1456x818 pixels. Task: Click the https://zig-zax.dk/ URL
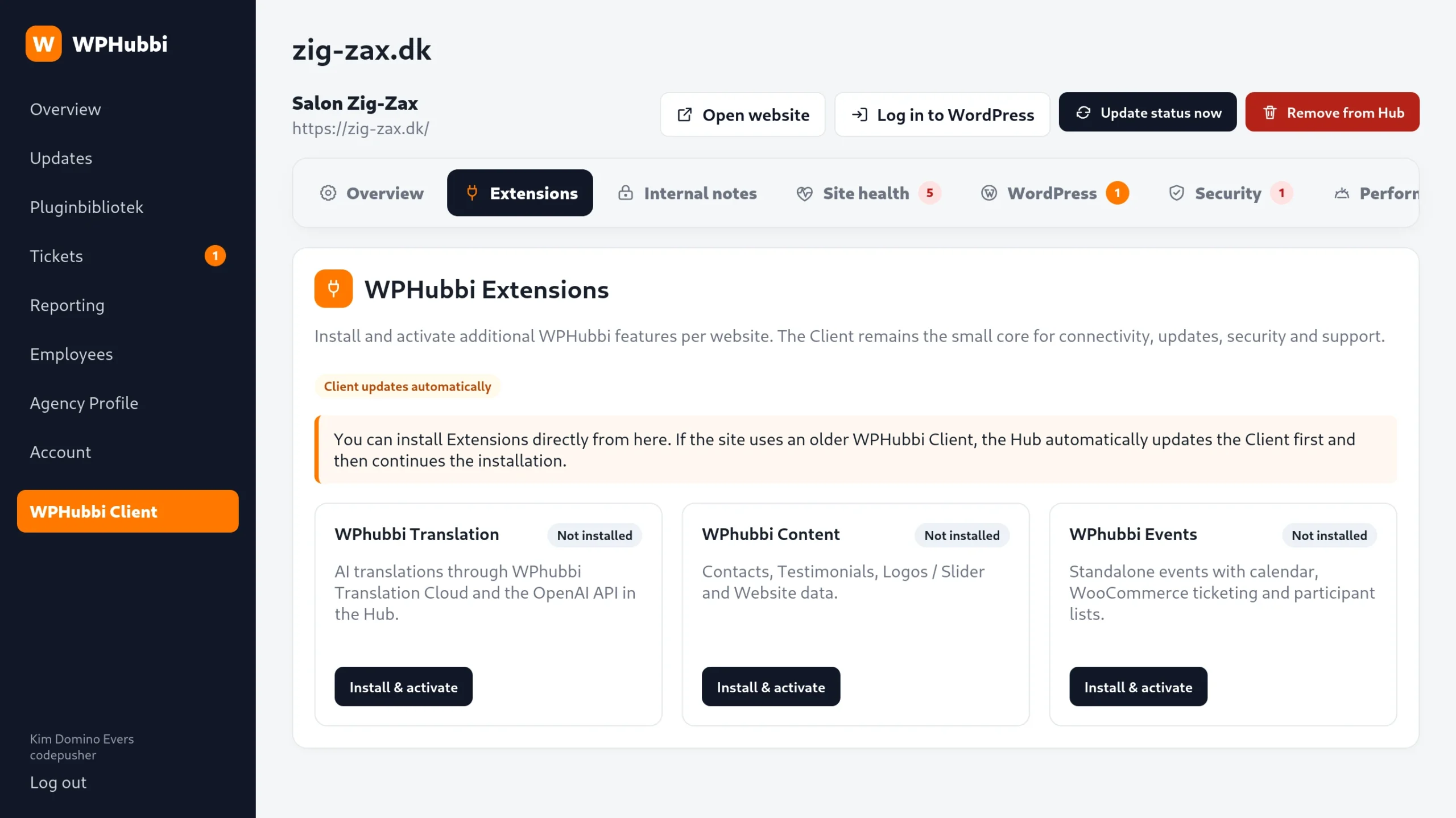(361, 128)
